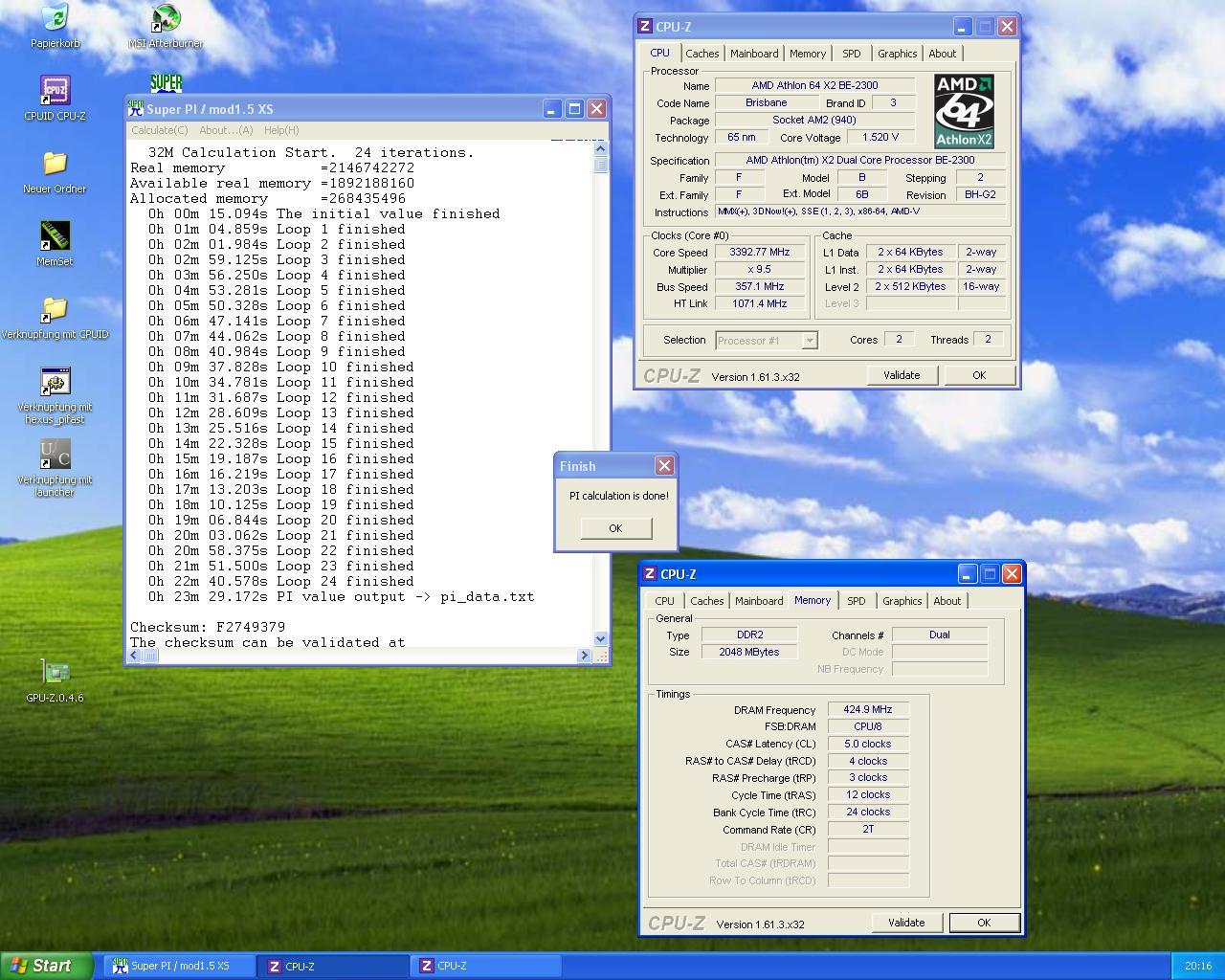Launch GPU-Z.0.4.6 desktop icon
This screenshot has width=1225, height=980.
tap(55, 673)
